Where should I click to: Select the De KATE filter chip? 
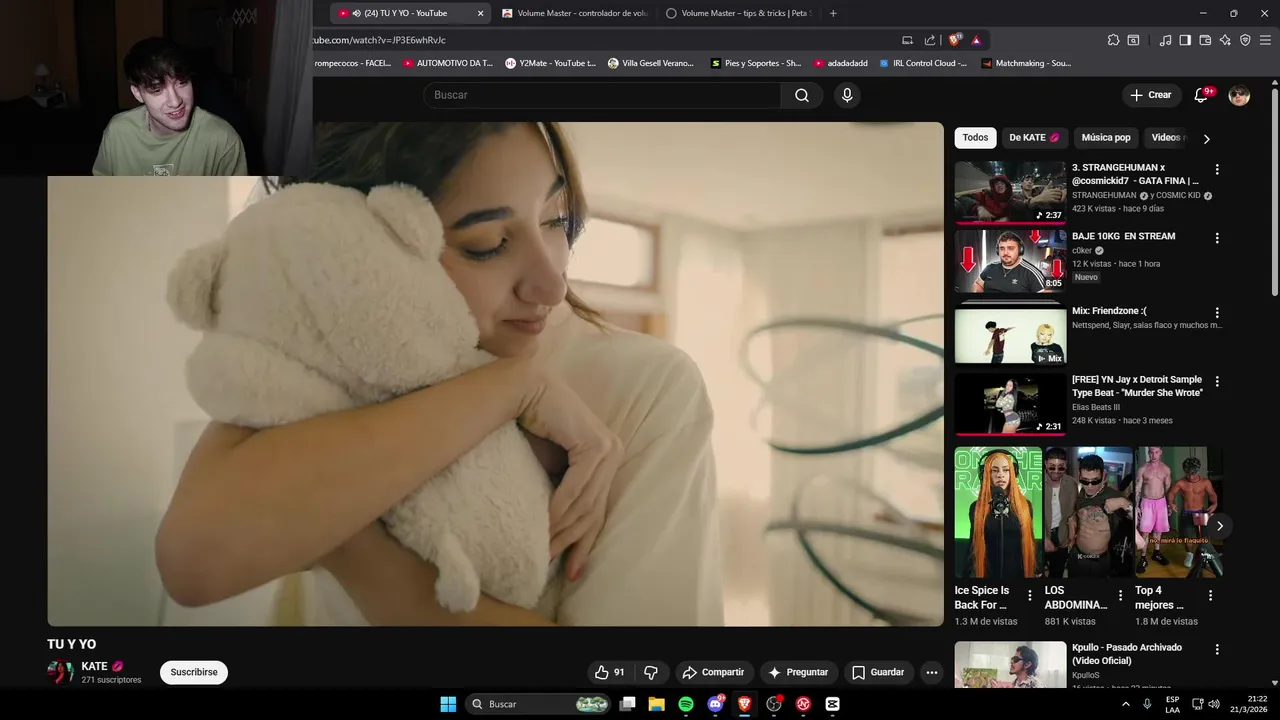[x=1034, y=138]
